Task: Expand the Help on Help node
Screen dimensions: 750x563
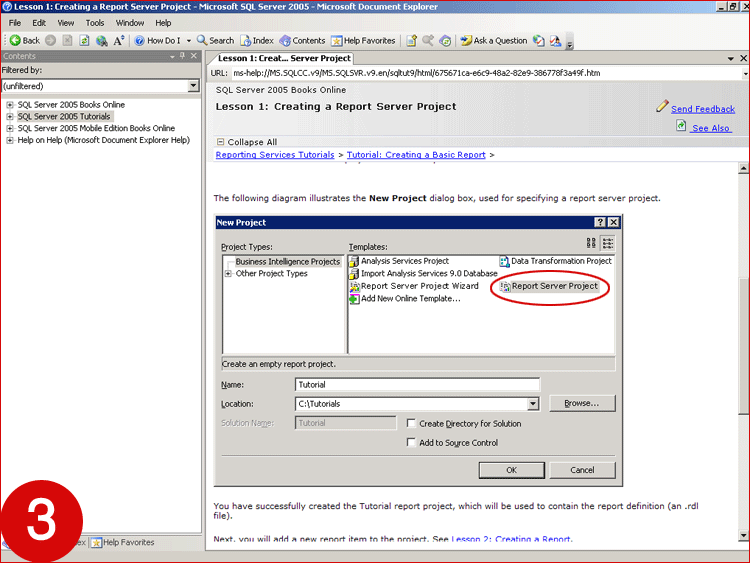Action: (10, 140)
